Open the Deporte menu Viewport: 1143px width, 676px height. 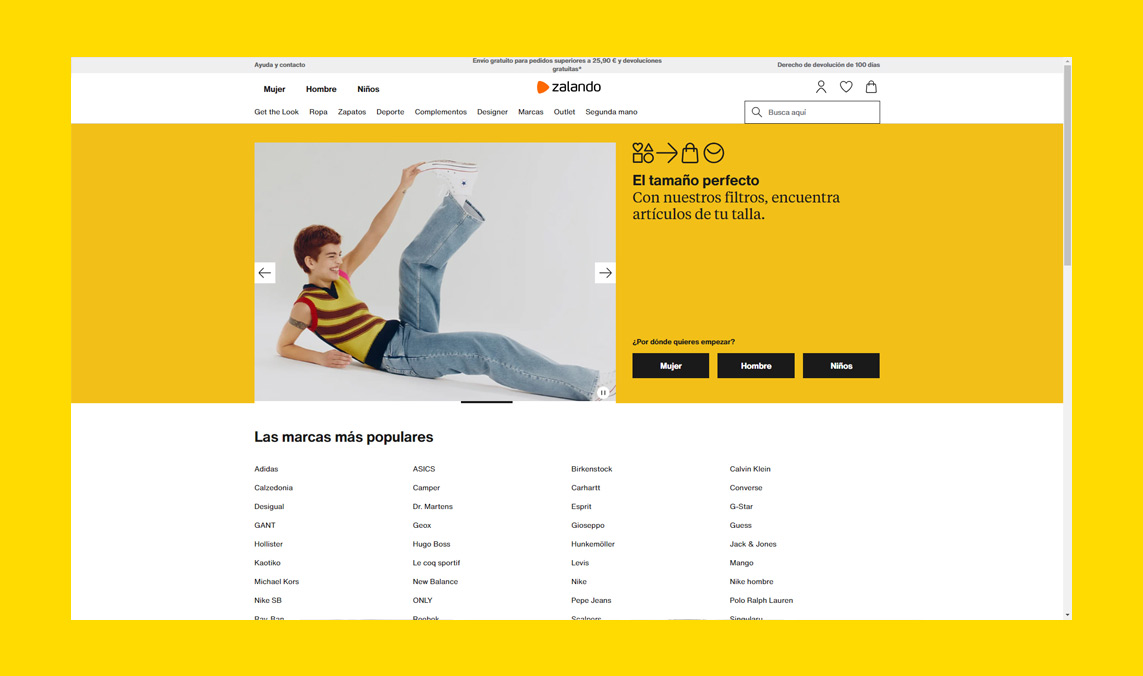tap(390, 112)
